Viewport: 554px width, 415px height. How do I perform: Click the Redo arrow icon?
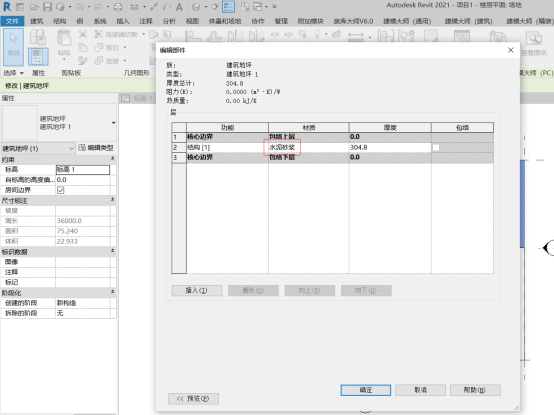(99, 7)
